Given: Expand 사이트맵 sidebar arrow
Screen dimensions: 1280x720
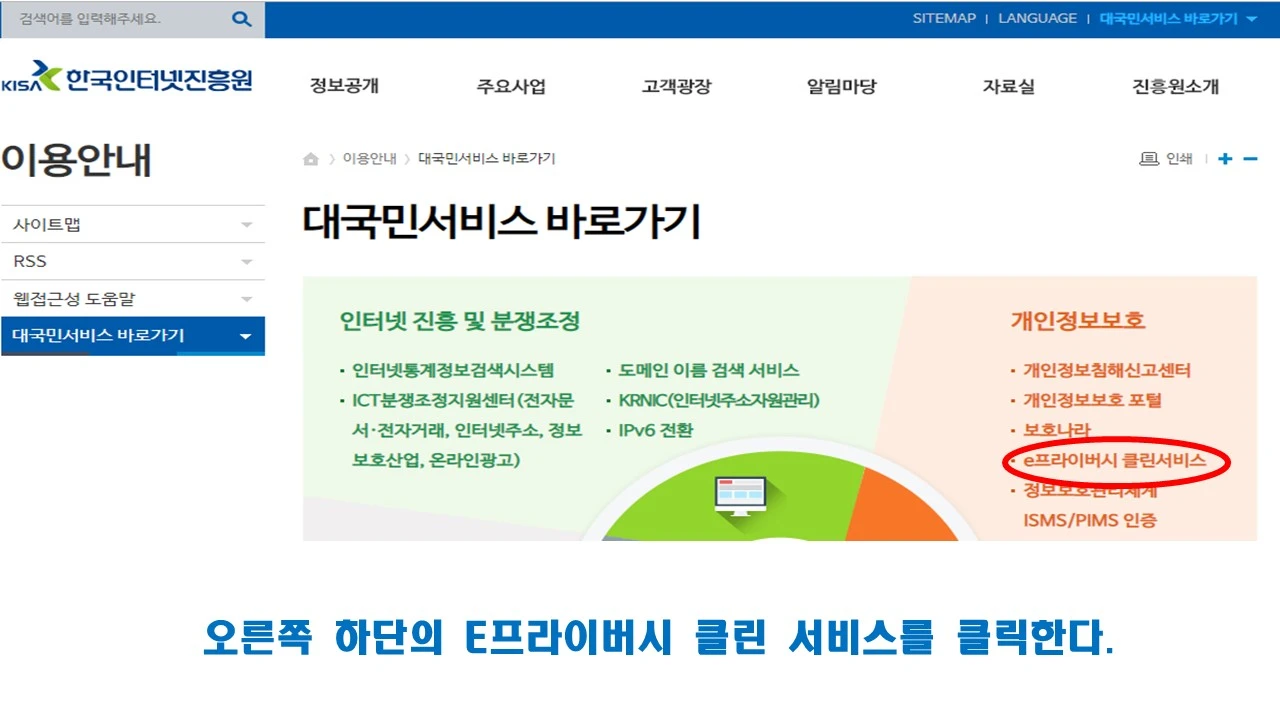Looking at the screenshot, I should click(x=247, y=225).
